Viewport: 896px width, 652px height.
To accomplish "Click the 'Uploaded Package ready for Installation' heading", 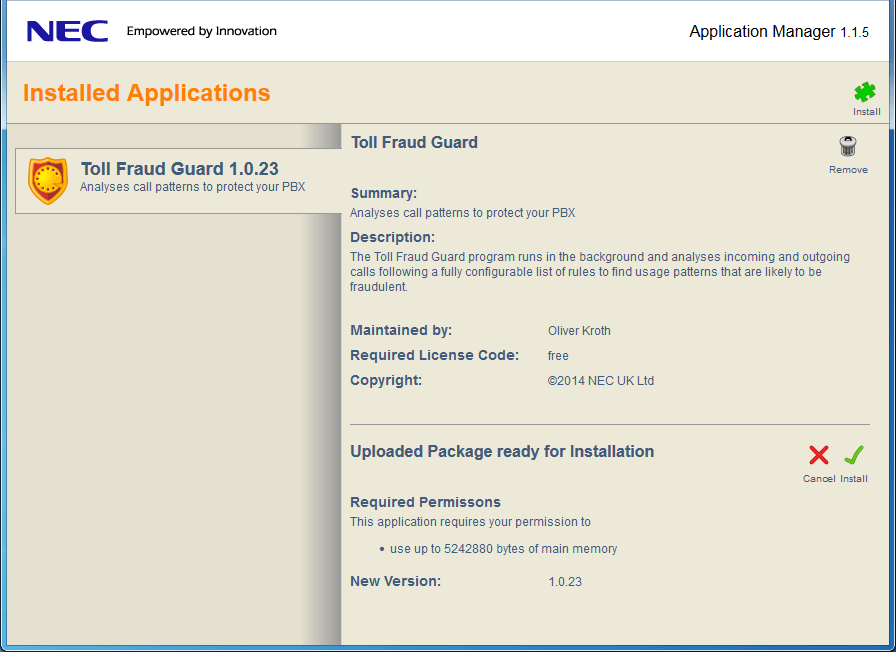I will pos(502,451).
